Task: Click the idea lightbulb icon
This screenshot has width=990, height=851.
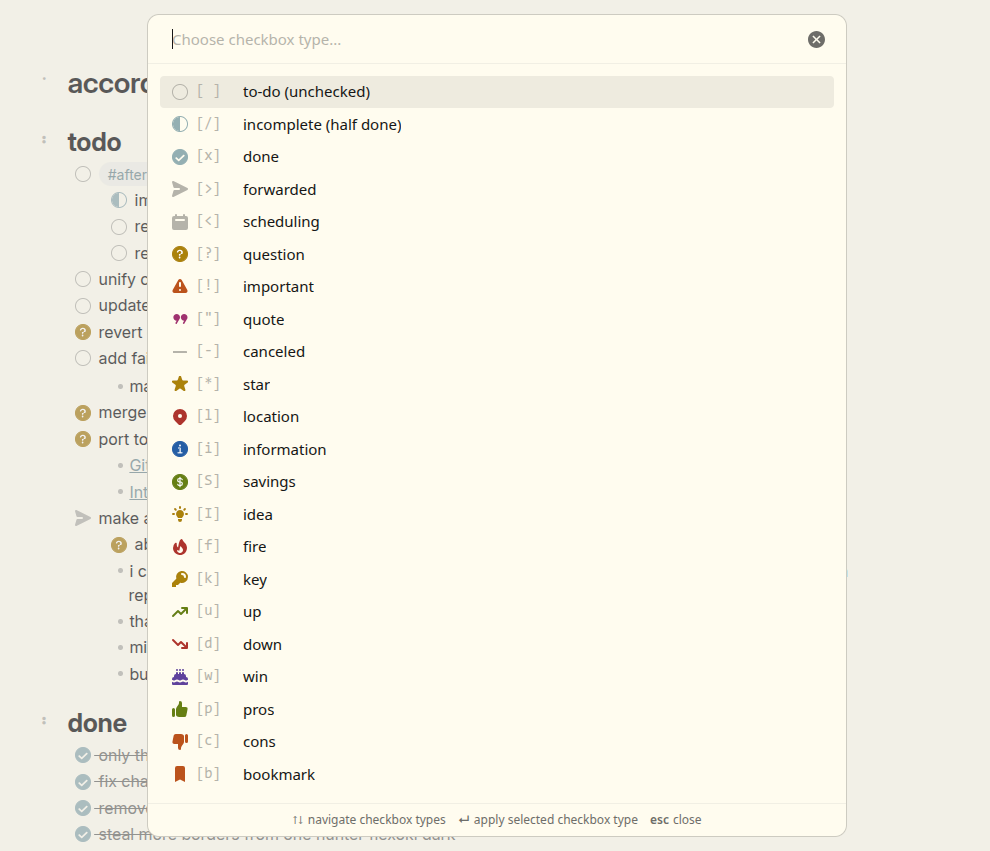Action: (180, 514)
